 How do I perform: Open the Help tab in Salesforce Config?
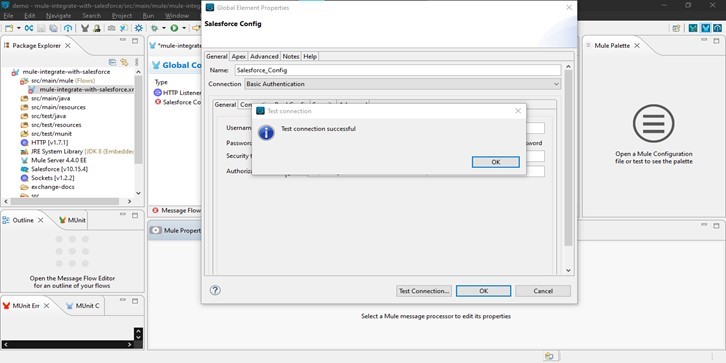click(310, 56)
